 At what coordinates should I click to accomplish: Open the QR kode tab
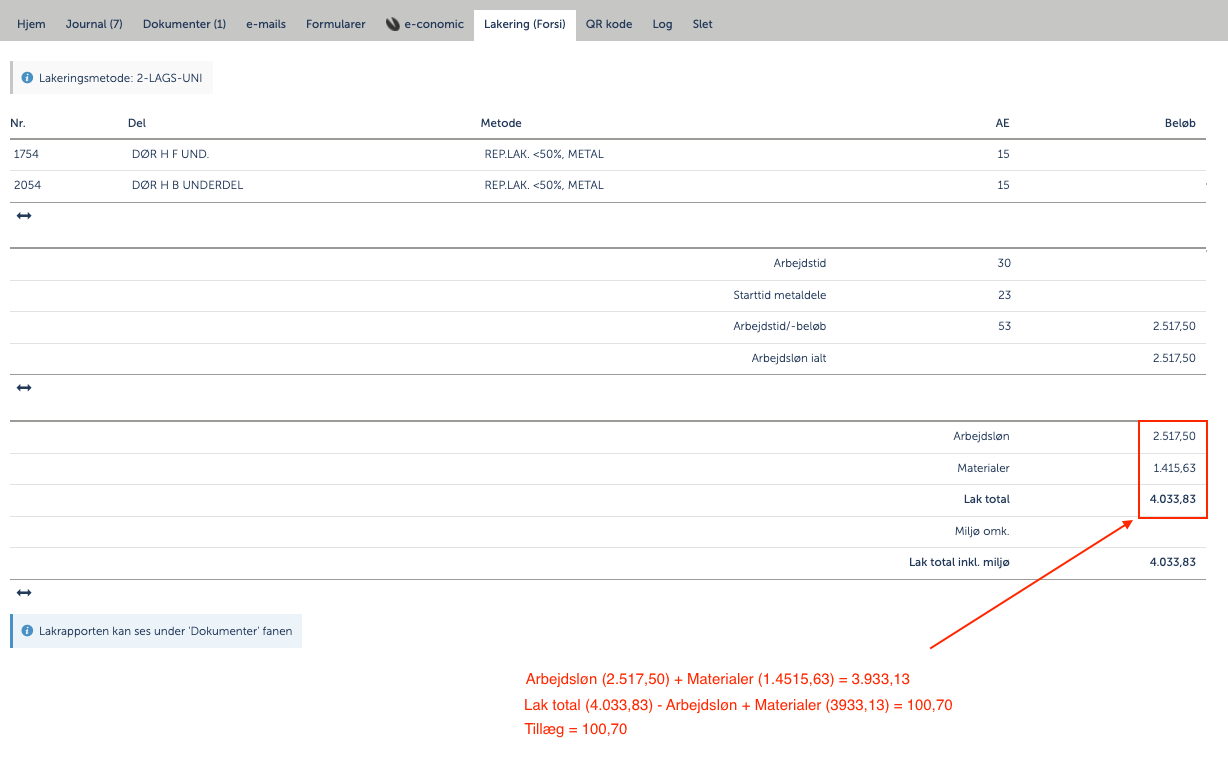pos(609,24)
